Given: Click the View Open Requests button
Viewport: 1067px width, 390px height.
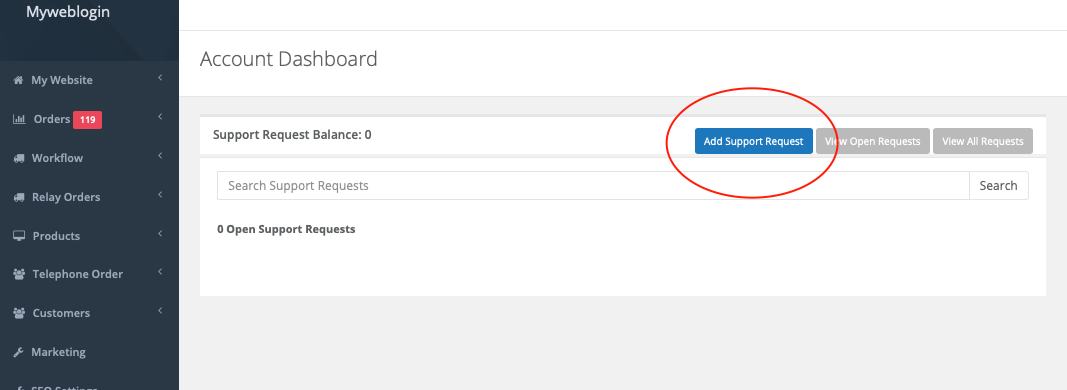Looking at the screenshot, I should (872, 141).
